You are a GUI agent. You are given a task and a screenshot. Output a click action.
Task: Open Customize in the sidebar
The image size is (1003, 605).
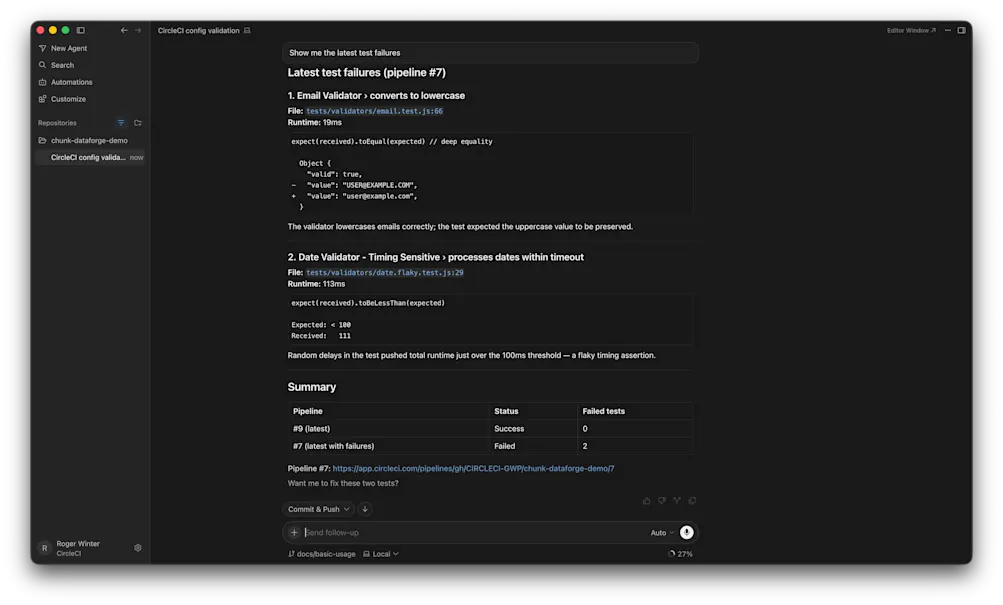(62, 99)
